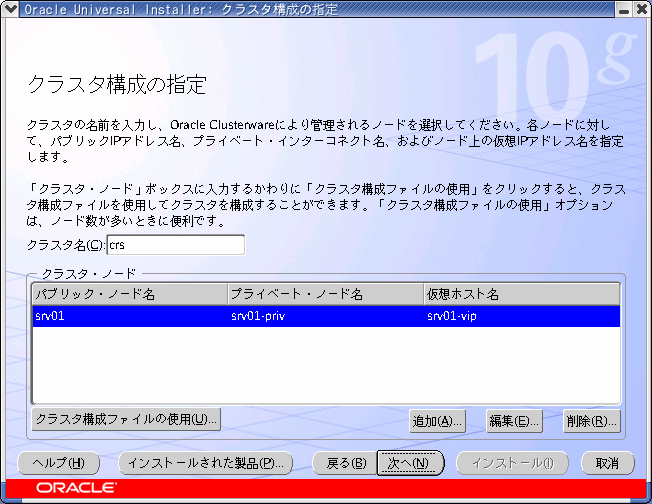652x504 pixels.
Task: Open help with ヘルプ(H) button
Action: (x=59, y=463)
